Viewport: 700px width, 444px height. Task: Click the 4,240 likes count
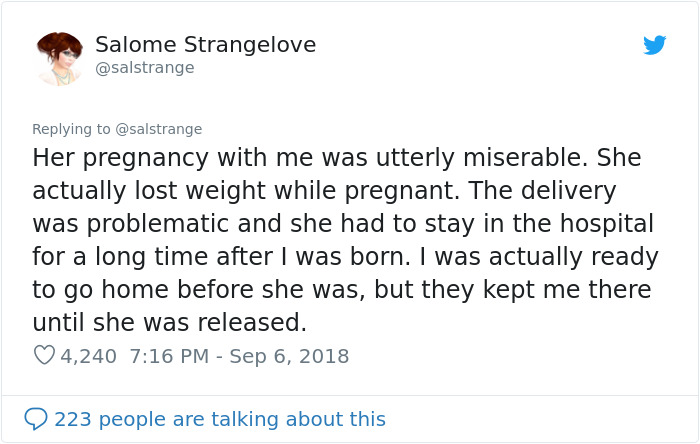tap(88, 355)
